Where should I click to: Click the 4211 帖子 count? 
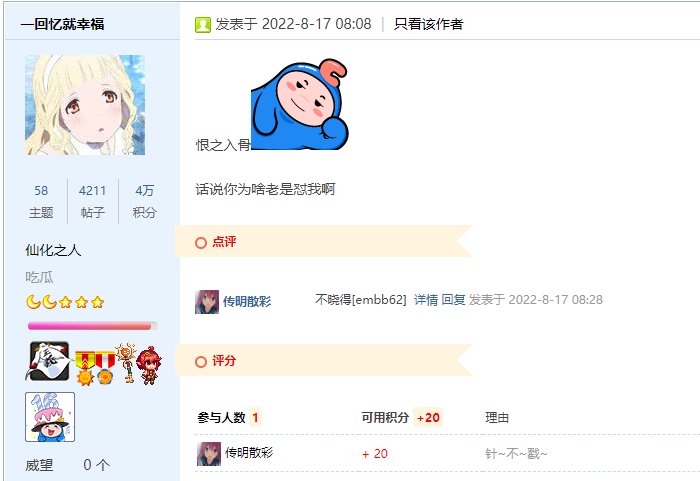[x=92, y=201]
